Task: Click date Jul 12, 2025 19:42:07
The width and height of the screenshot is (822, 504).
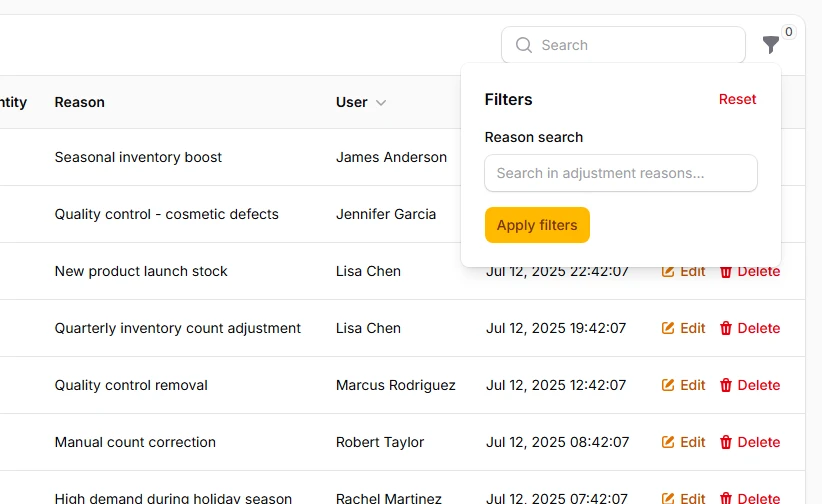Action: [556, 328]
